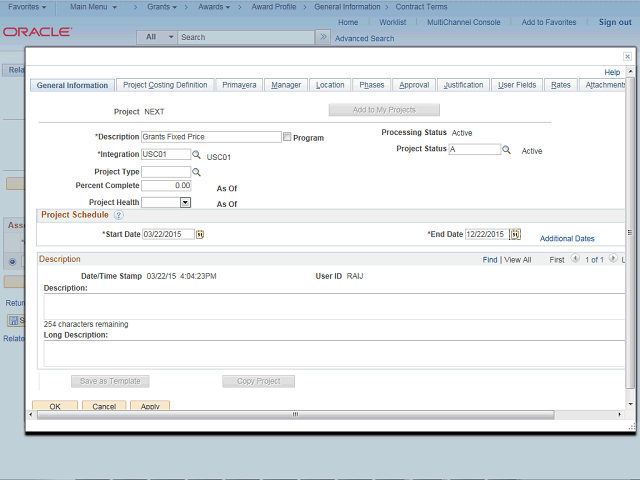Click the Find link in Description
The height and width of the screenshot is (480, 640).
coord(490,260)
